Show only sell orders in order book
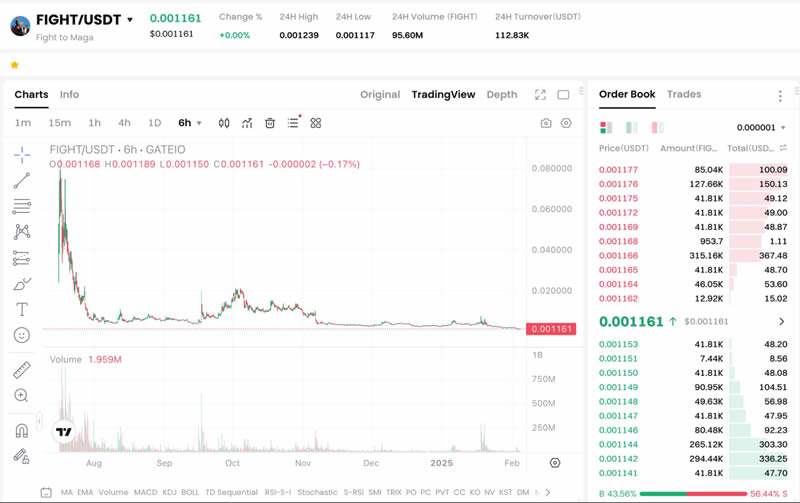Screen dimensions: 800x503 [x=657, y=128]
